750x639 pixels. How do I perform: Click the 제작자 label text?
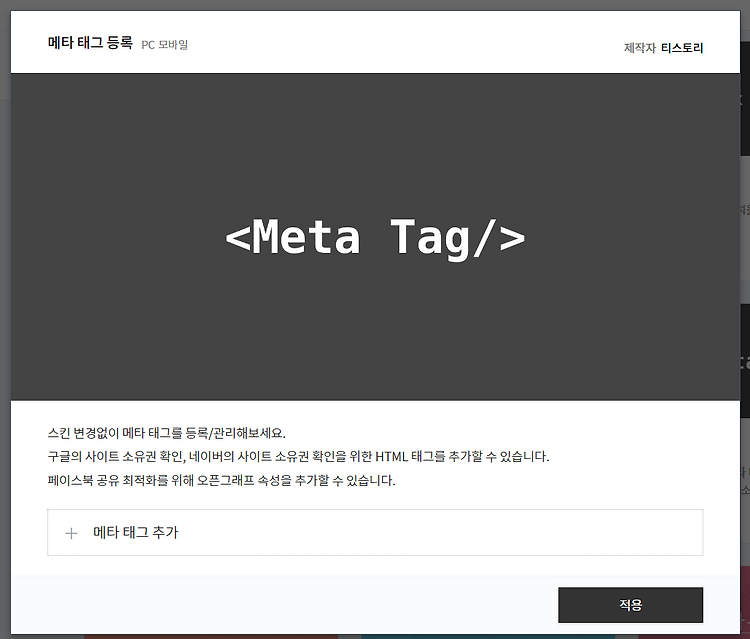(640, 48)
